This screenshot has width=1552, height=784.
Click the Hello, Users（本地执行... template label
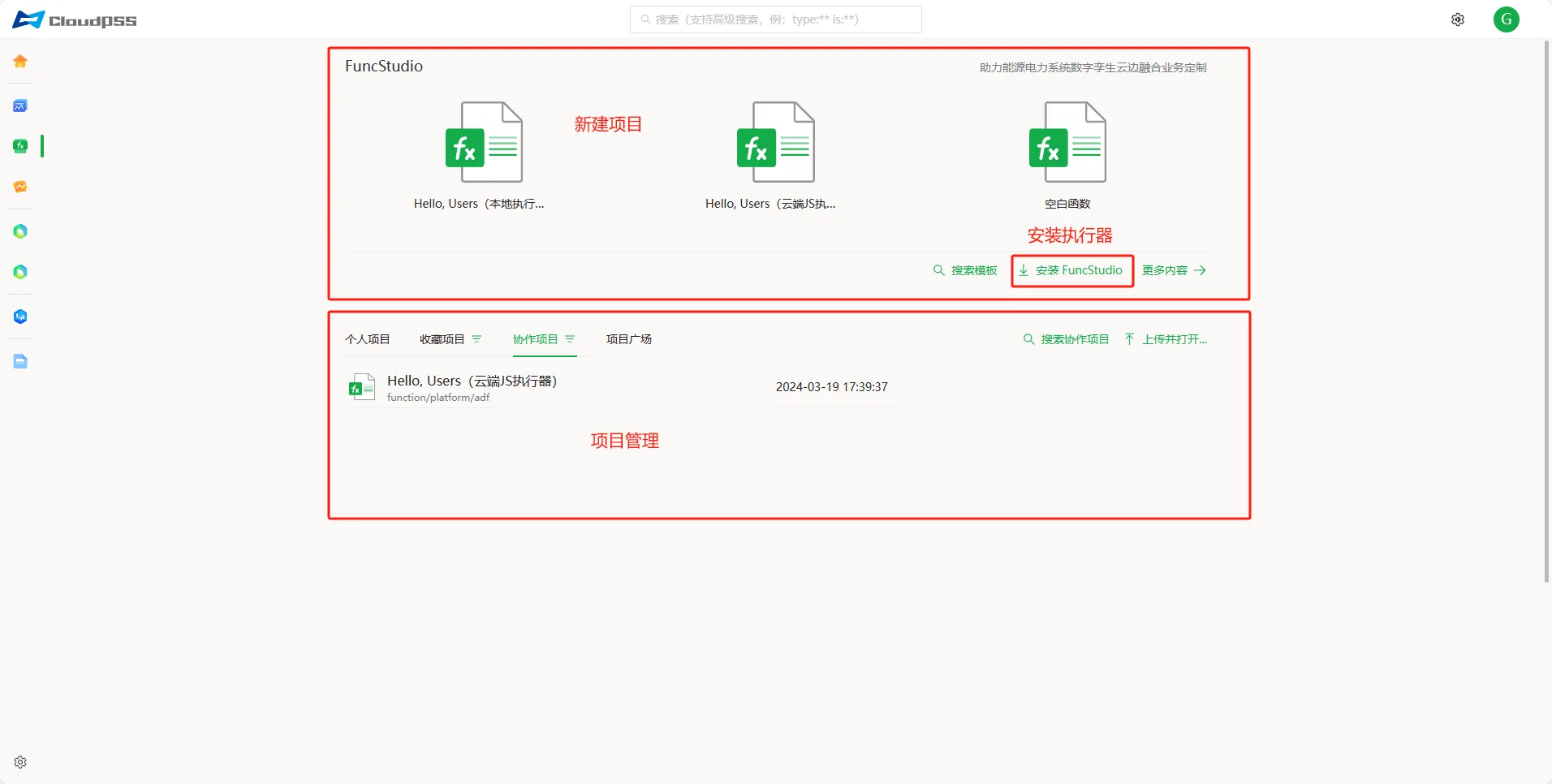479,204
